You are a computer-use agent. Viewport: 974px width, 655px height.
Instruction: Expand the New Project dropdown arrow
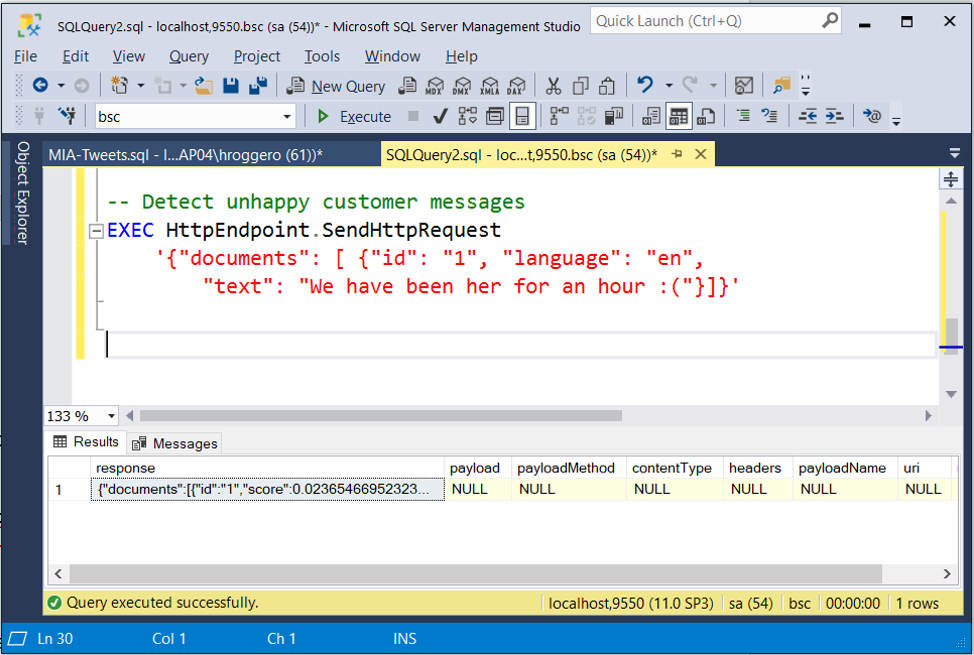click(x=140, y=86)
